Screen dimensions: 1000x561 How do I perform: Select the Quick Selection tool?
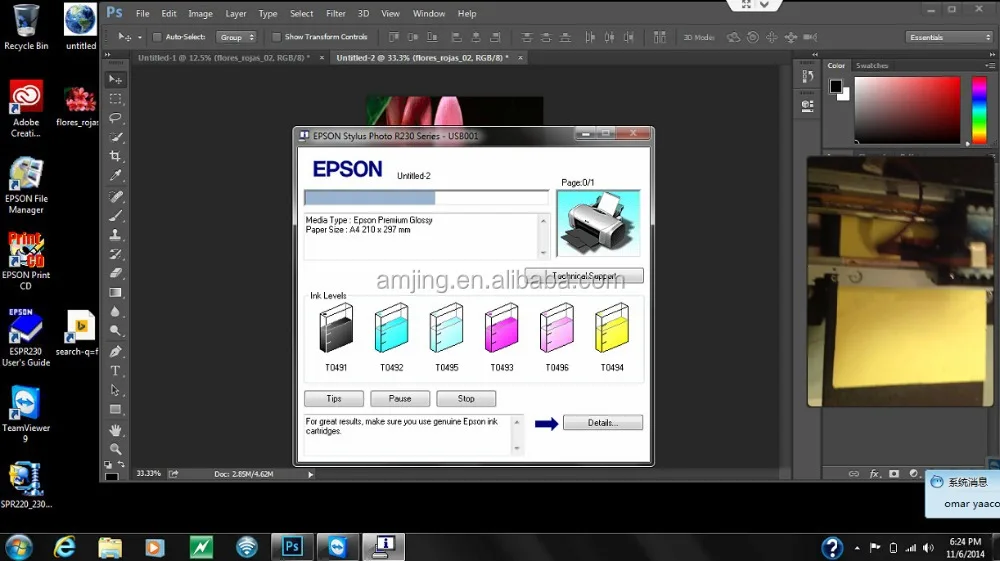click(x=115, y=137)
